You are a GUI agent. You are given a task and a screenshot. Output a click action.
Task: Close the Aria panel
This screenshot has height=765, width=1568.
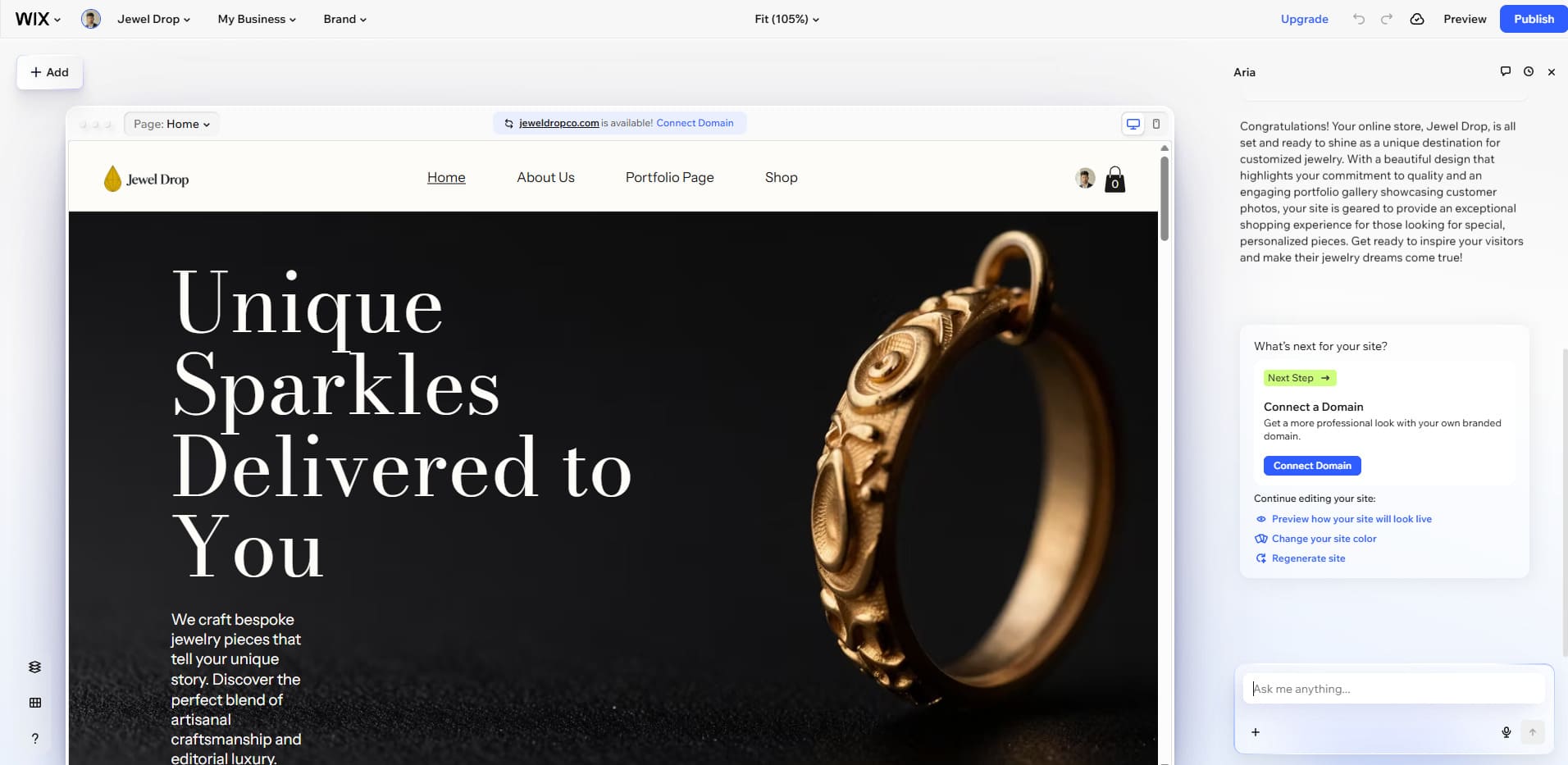click(1552, 72)
